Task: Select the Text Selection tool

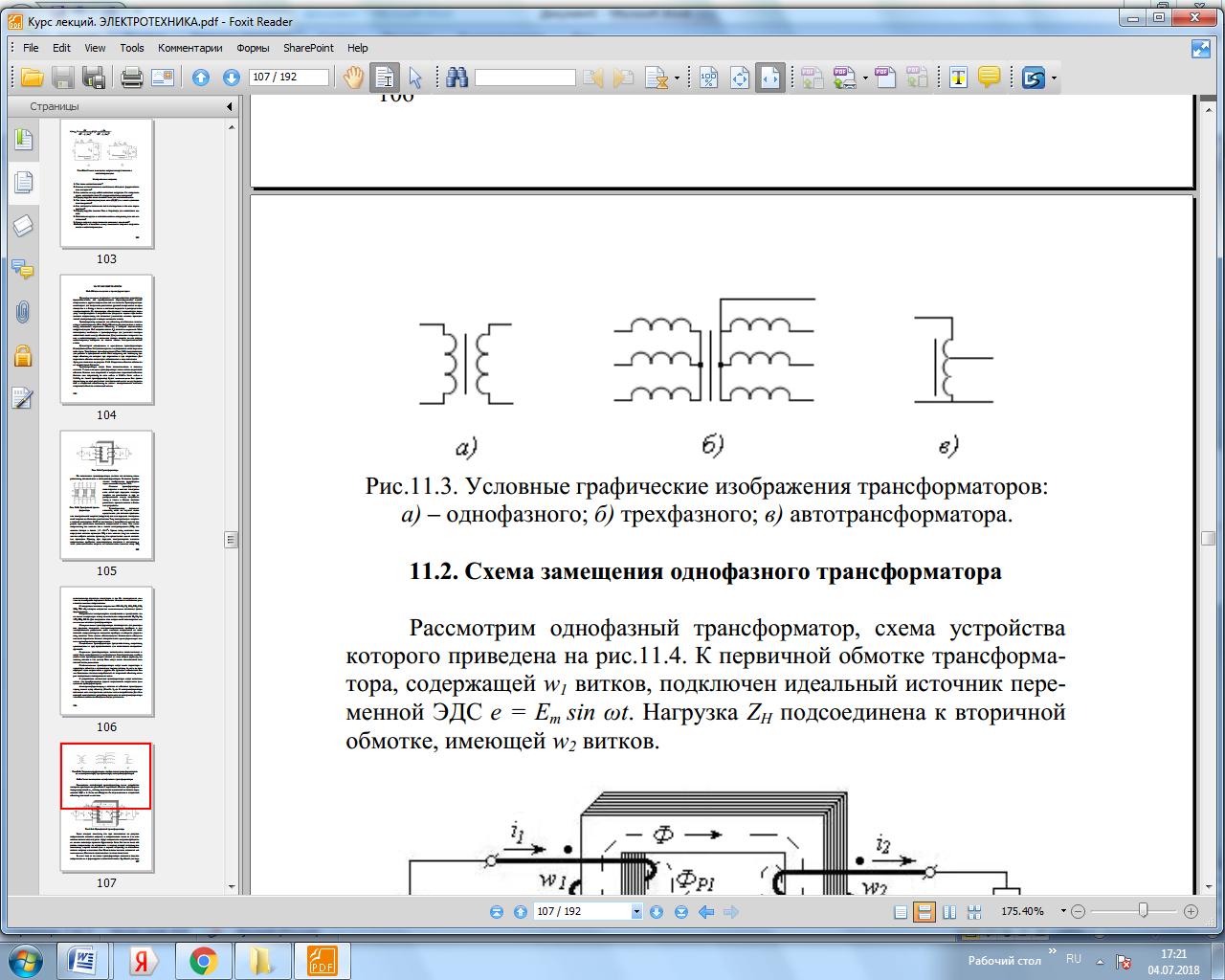Action: click(385, 78)
